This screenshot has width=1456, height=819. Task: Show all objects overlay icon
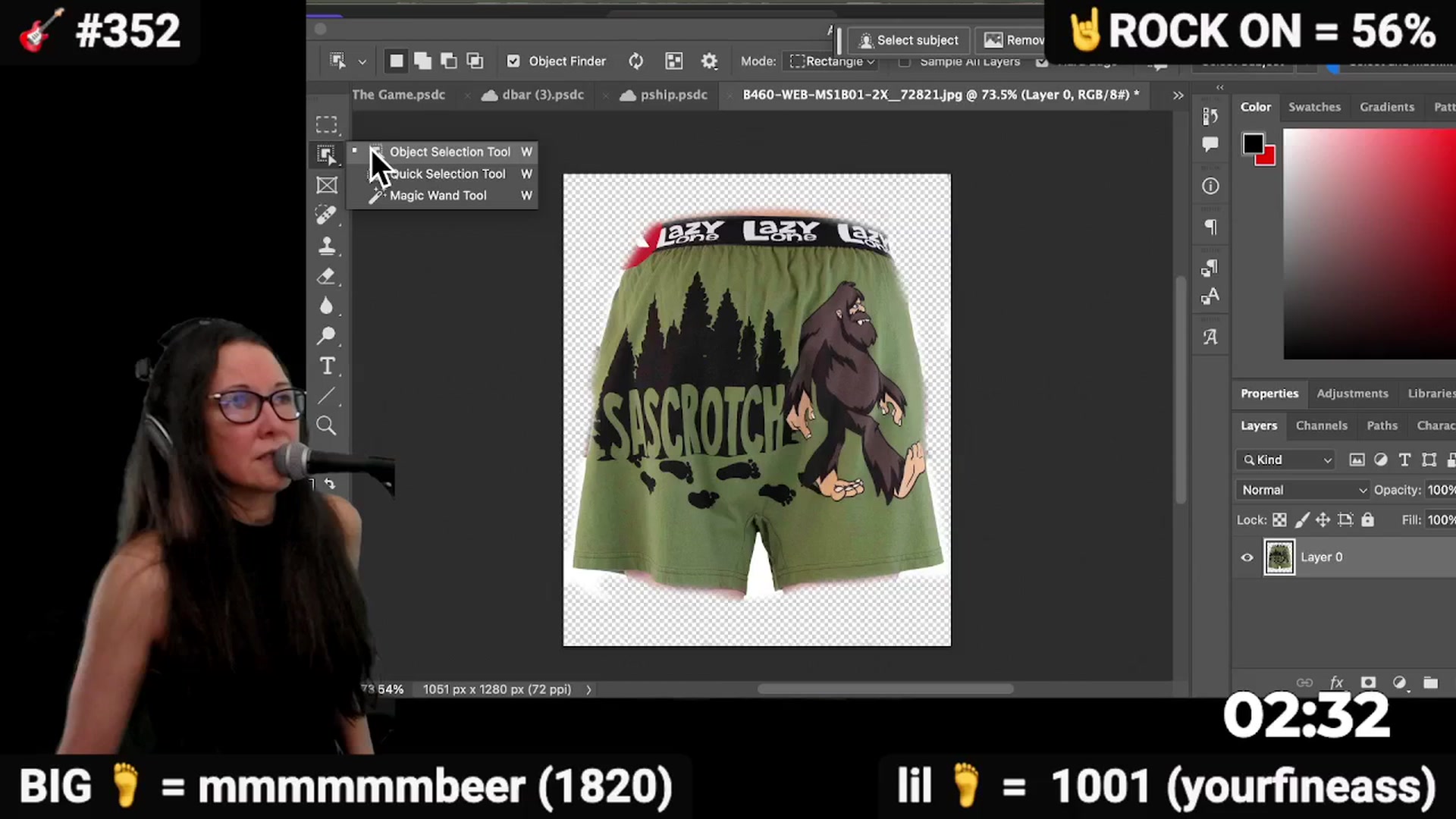pos(673,61)
